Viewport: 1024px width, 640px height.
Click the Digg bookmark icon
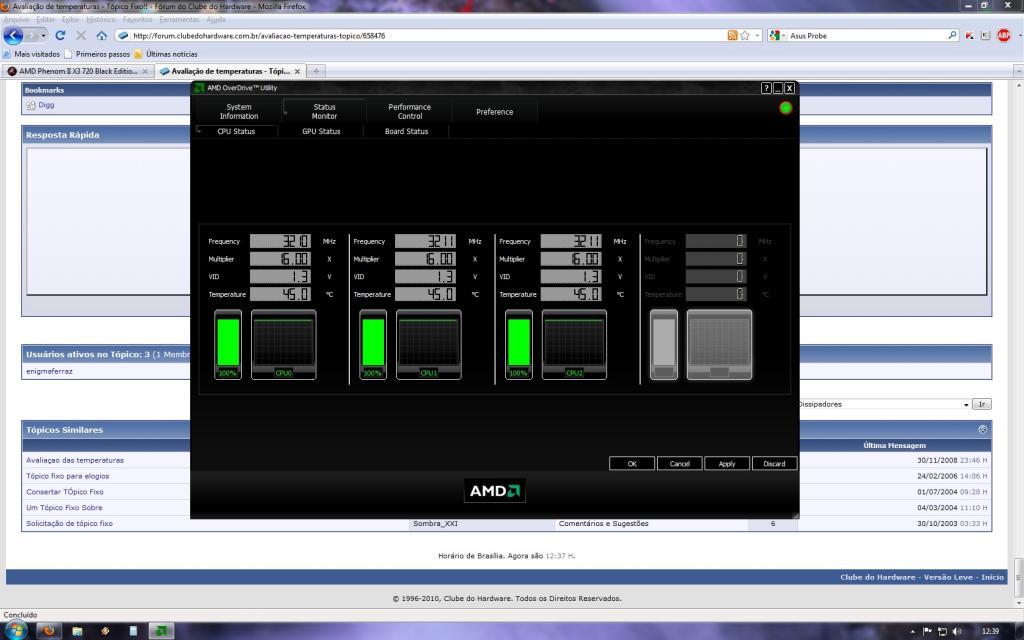pyautogui.click(x=31, y=105)
